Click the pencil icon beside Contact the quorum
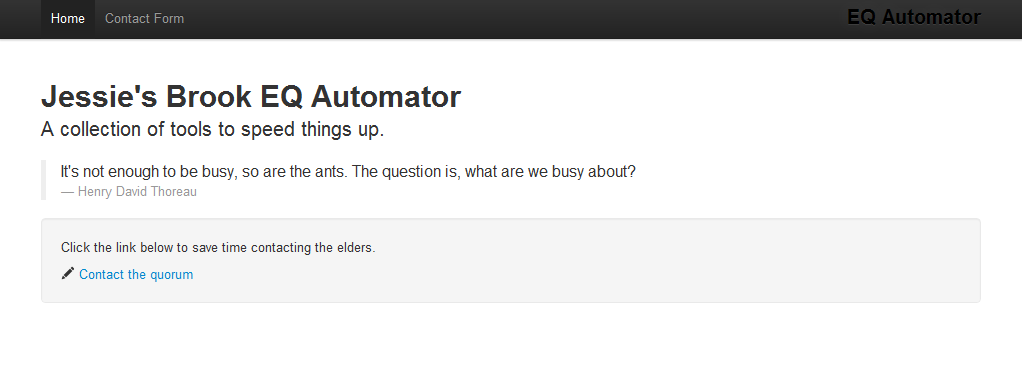This screenshot has height=378, width=1022. [68, 274]
